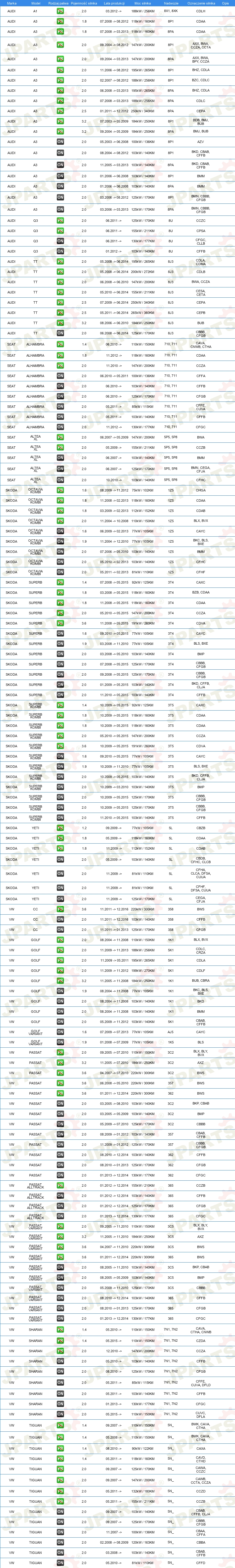Screen dimensions: 235x1568
Task: Click the PB icon in the Skoda Yeti CBZB row
Action: 60,828
